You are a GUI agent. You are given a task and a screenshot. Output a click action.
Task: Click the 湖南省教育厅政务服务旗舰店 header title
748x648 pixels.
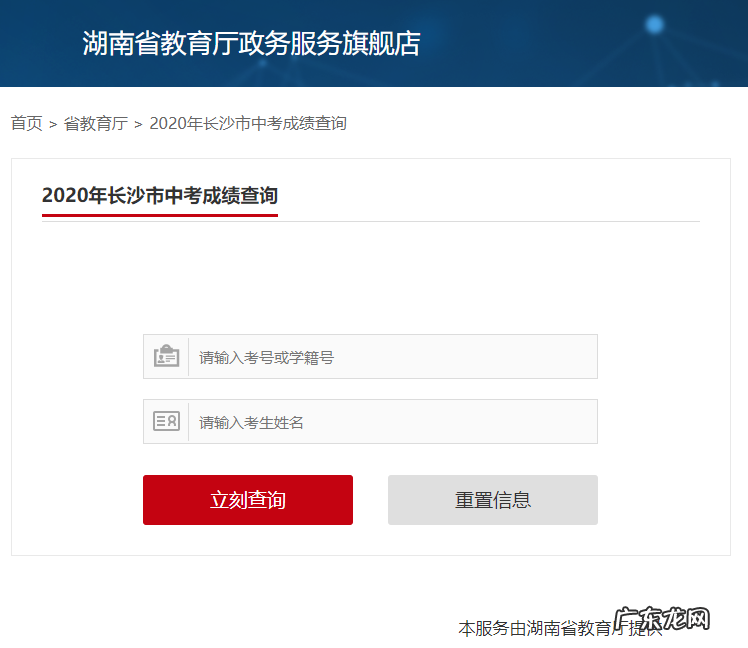click(251, 44)
